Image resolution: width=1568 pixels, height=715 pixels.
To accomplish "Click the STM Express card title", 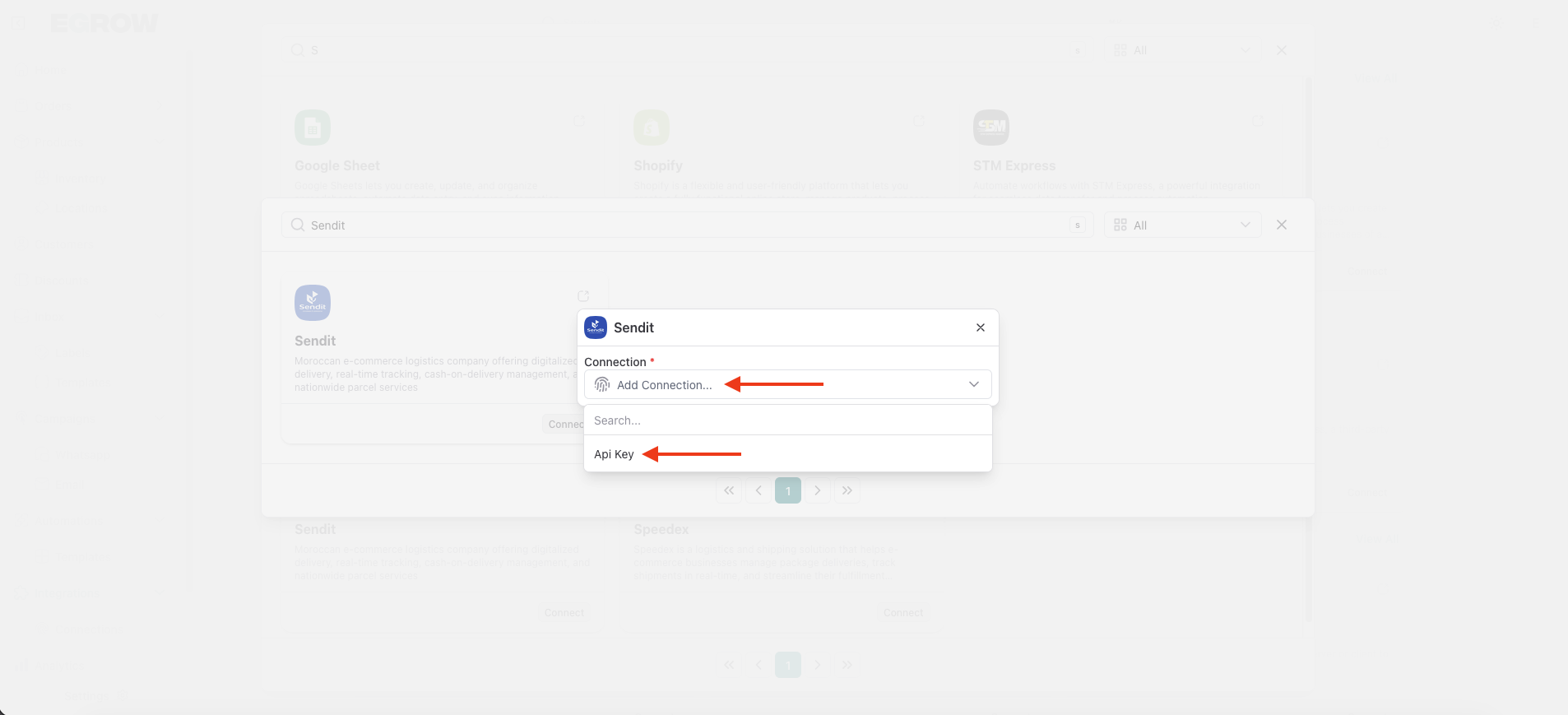I will (1014, 165).
